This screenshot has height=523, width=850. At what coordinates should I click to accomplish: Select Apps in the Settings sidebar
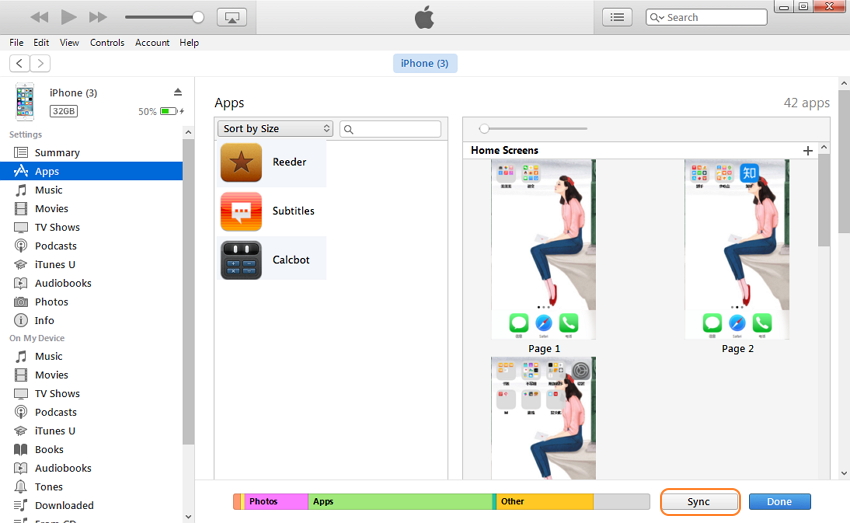pos(91,171)
